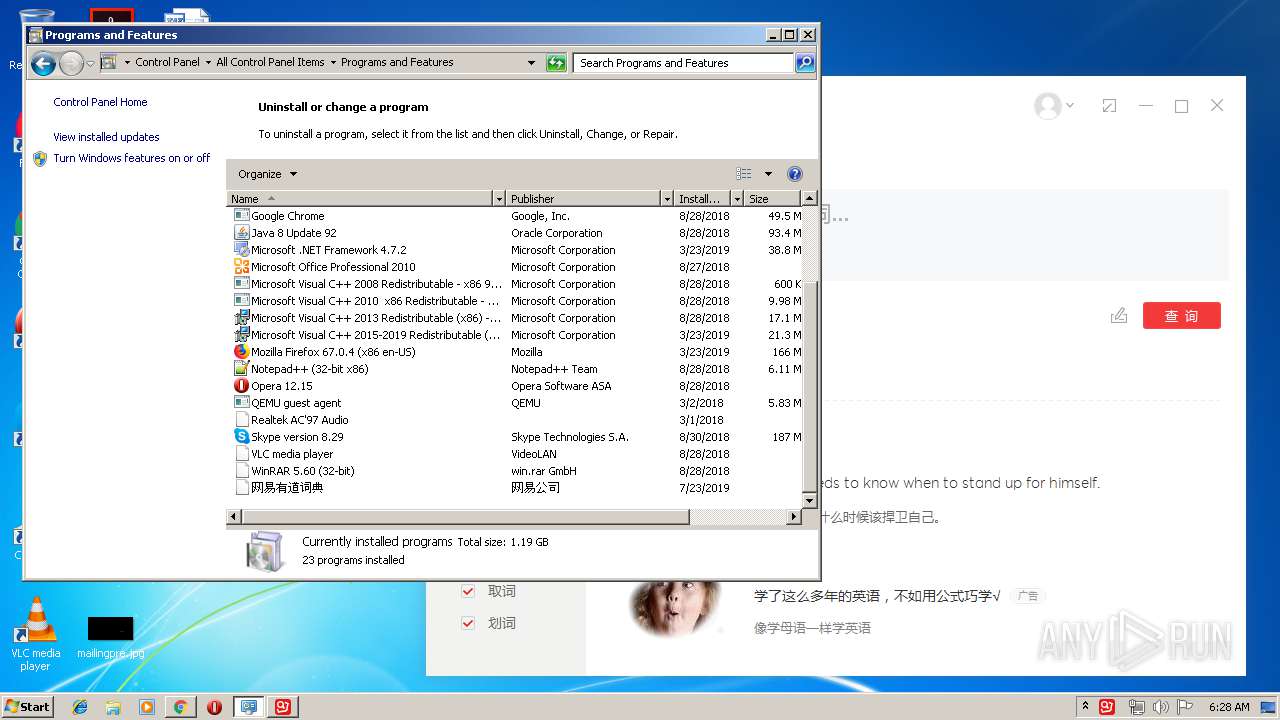Viewport: 1280px width, 720px height.
Task: Click the Youdao dictionary taskbar button
Action: point(283,707)
